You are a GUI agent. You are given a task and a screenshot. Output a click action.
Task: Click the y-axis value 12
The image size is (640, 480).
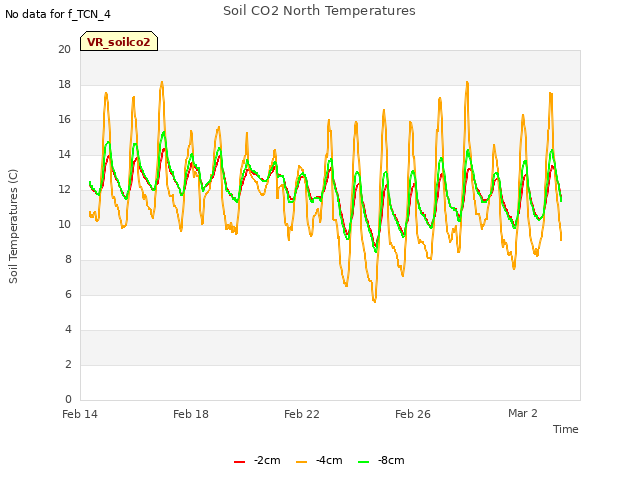[x=64, y=190]
